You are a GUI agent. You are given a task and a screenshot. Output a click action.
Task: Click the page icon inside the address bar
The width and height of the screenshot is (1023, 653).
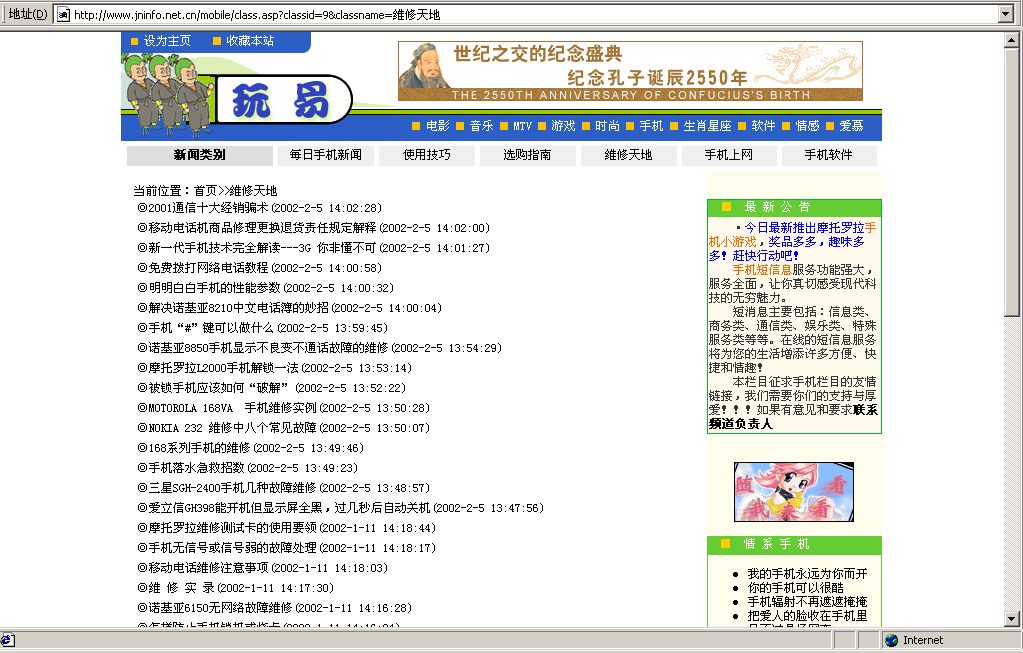tap(62, 14)
